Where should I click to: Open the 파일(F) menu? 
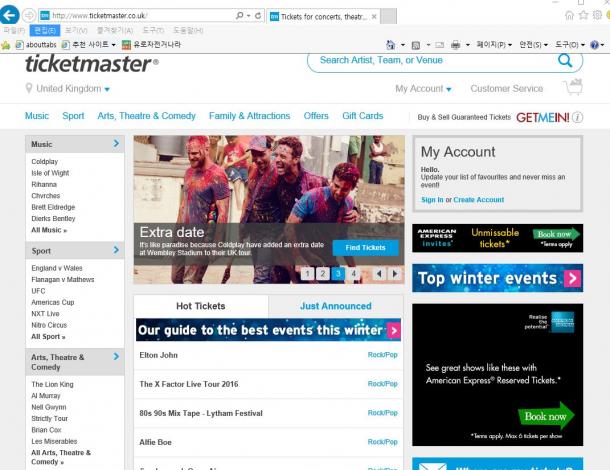point(14,30)
